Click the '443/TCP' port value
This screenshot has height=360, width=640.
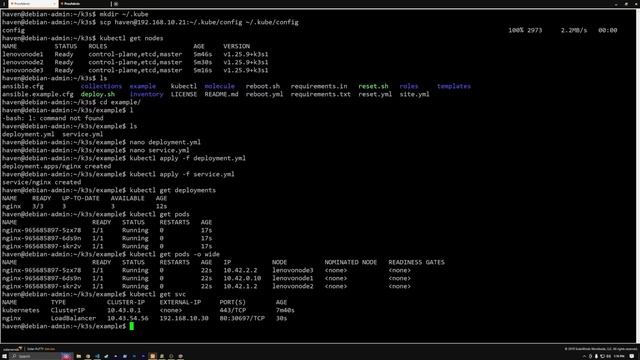coord(233,310)
